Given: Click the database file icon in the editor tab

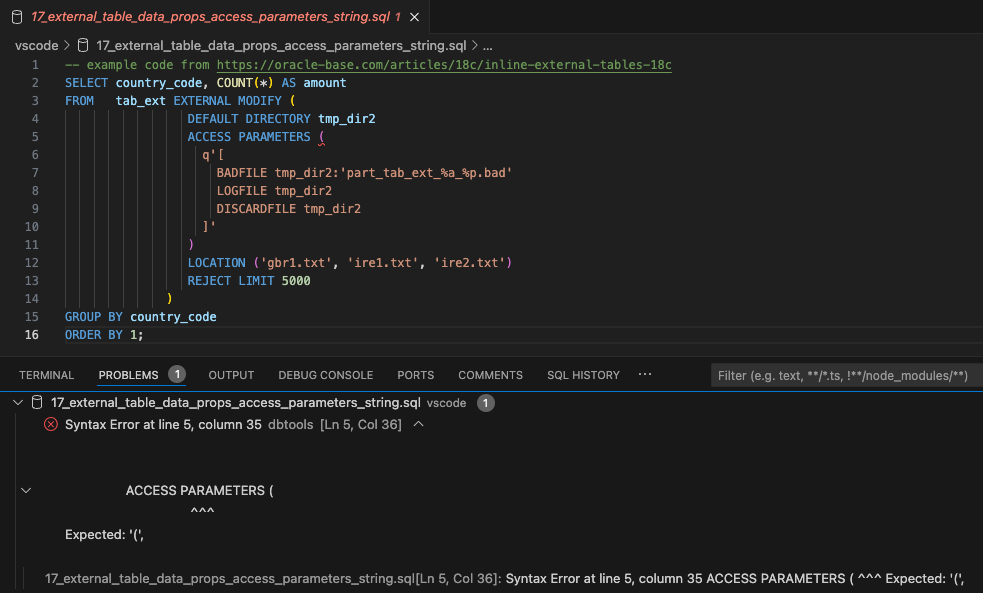Looking at the screenshot, I should (x=17, y=17).
